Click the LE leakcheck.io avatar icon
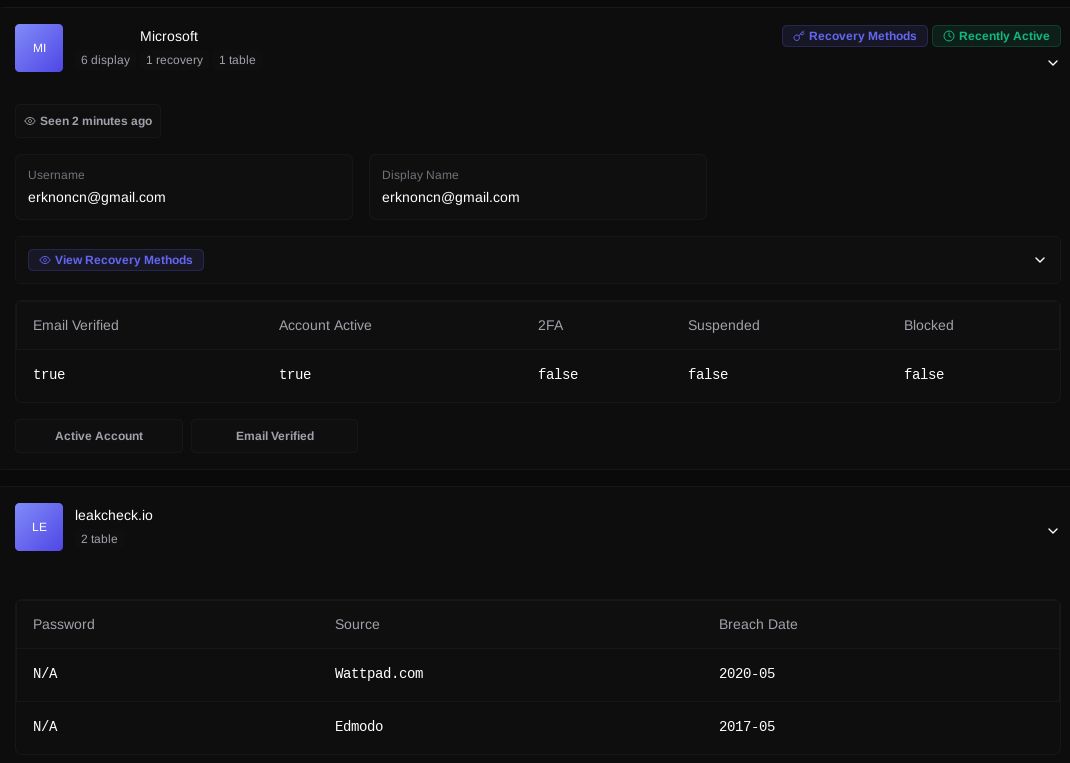 (x=39, y=527)
